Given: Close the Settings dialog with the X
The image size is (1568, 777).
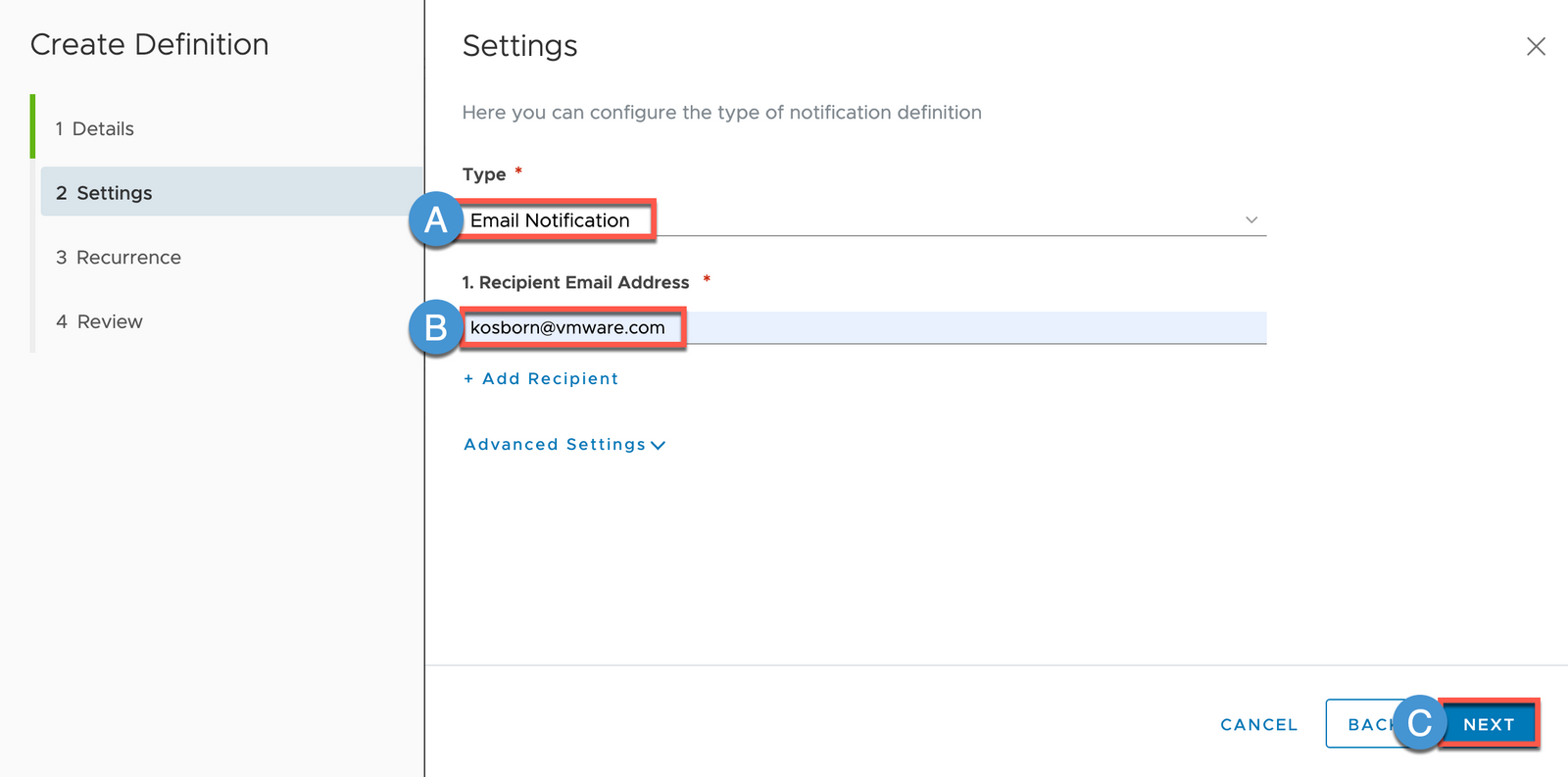Looking at the screenshot, I should point(1536,46).
